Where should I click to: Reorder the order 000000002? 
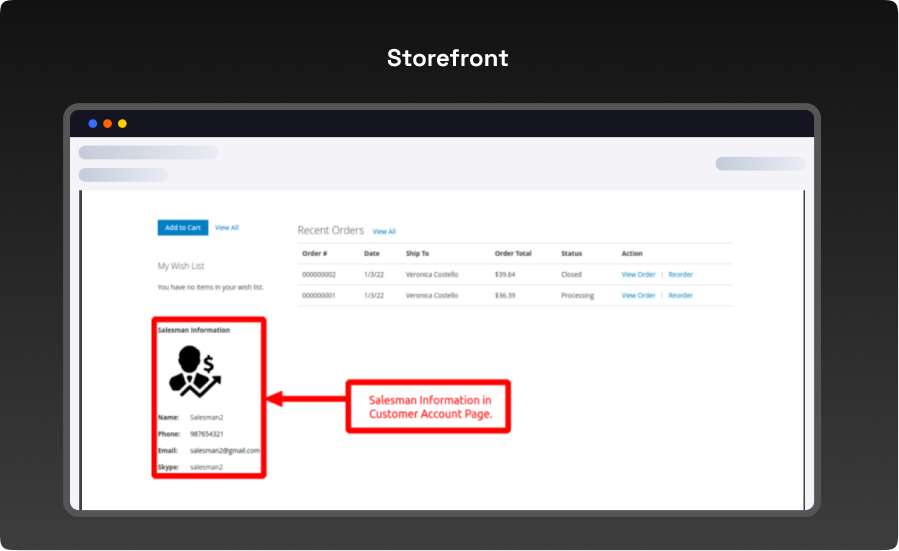tap(680, 274)
